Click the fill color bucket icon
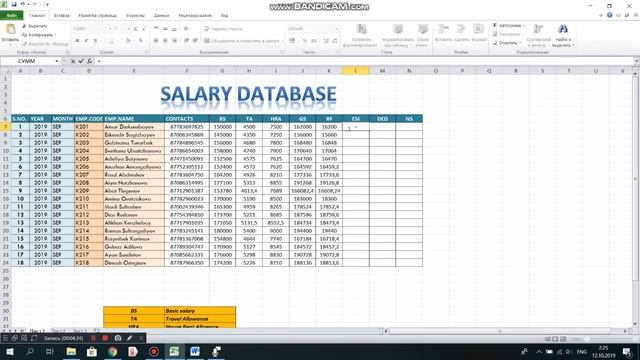 (128, 41)
